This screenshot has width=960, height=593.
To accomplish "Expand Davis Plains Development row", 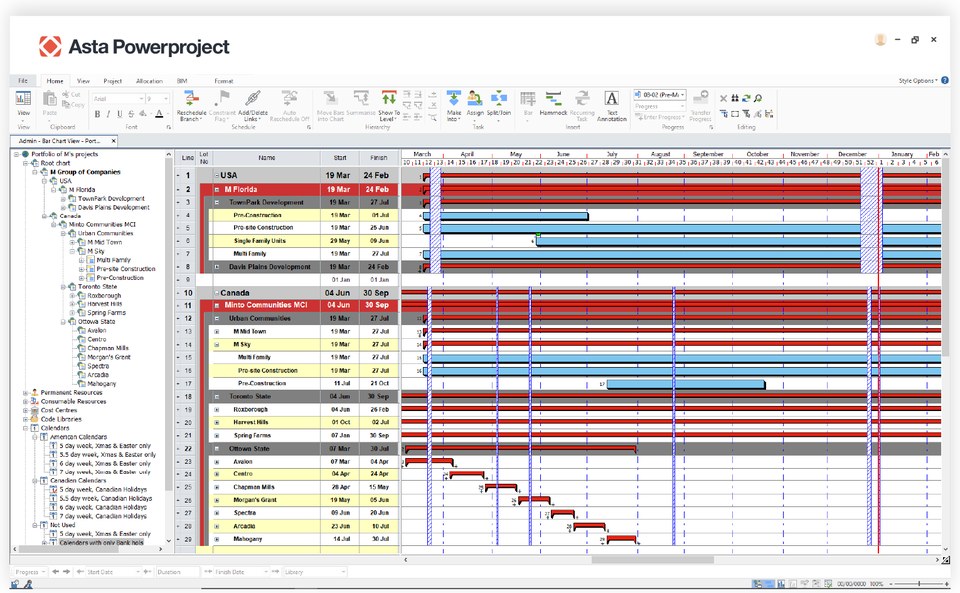I will 217,267.
